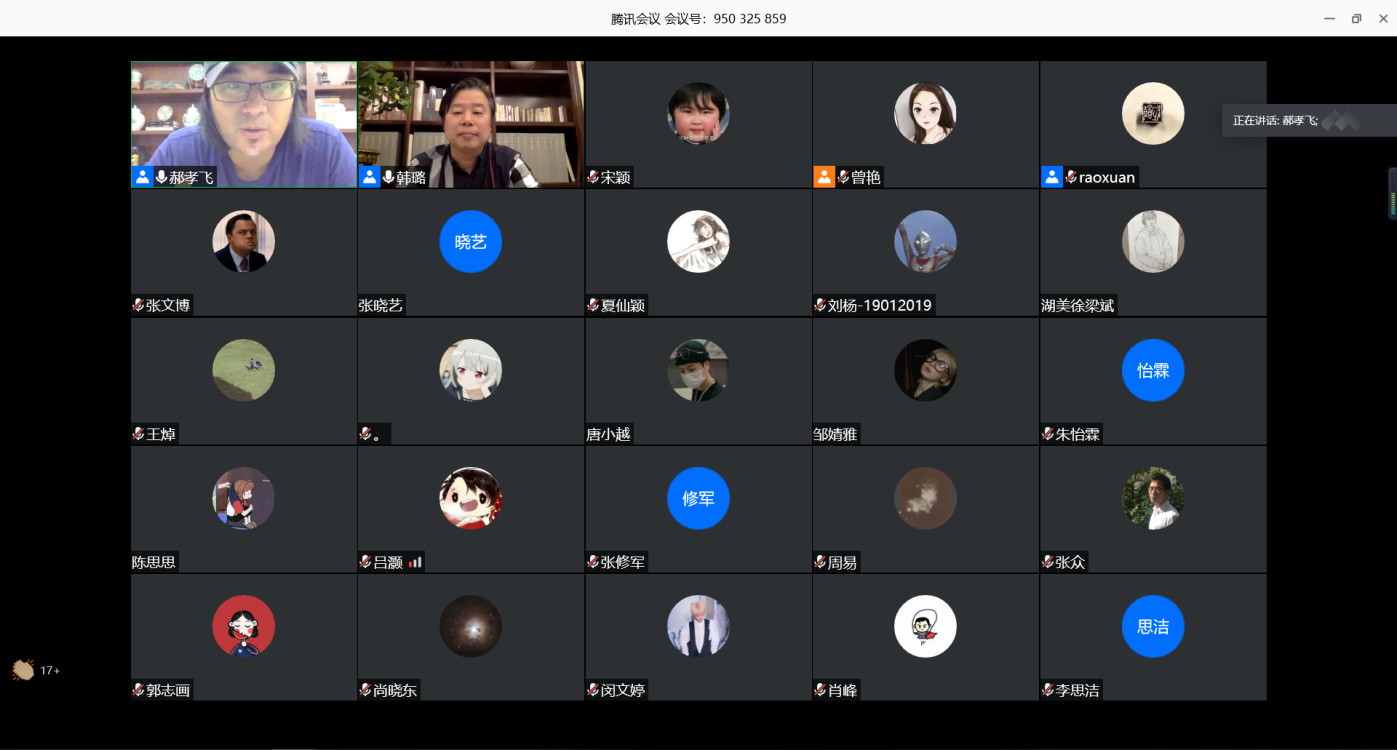Click the muted mic icon beside 朱怡霖
The image size is (1397, 750).
pyautogui.click(x=1047, y=434)
